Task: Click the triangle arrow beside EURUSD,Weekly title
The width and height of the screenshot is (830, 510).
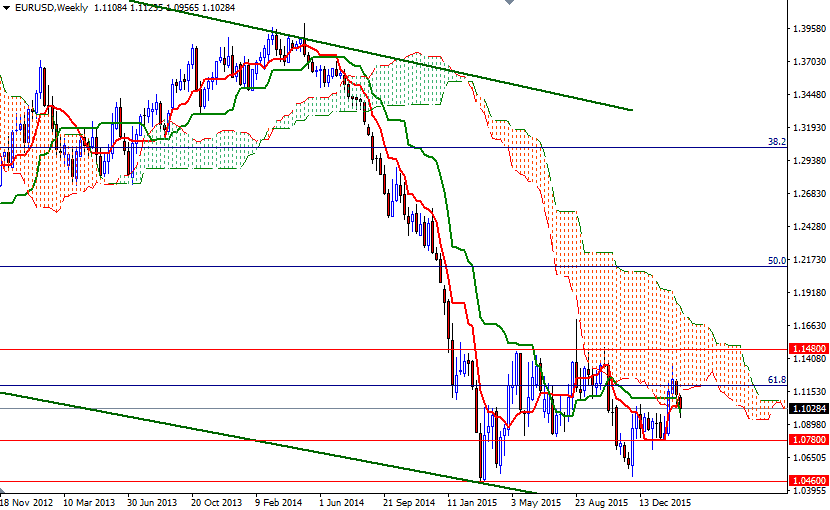Action: pos(6,7)
